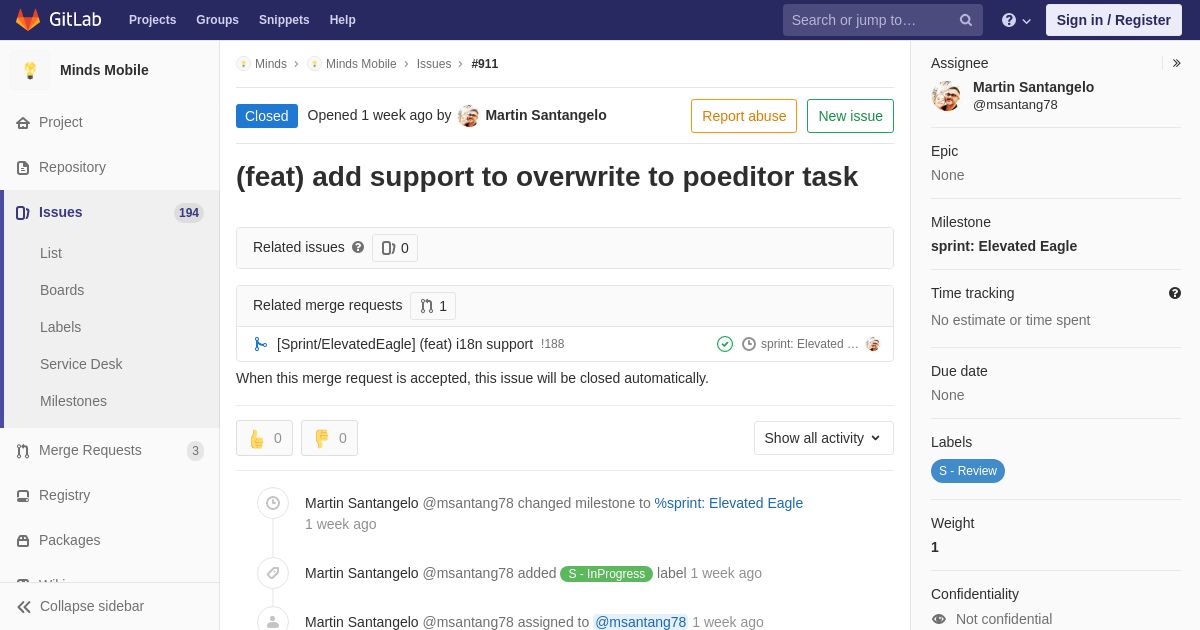Click the #911 breadcrumb item

(485, 64)
